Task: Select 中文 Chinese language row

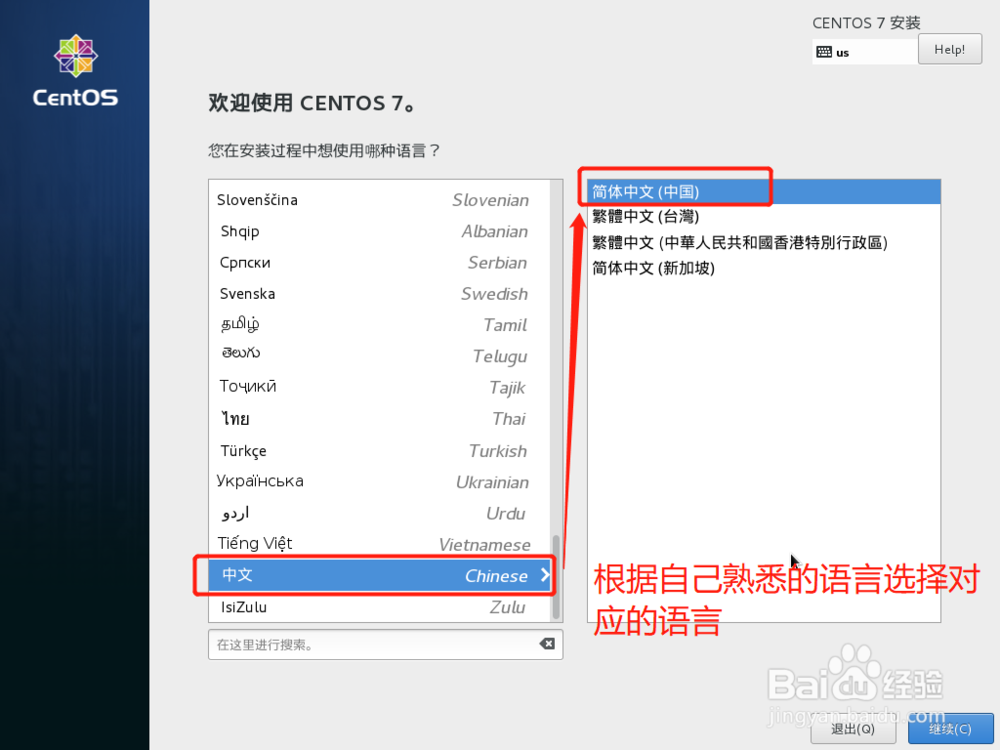Action: click(379, 575)
